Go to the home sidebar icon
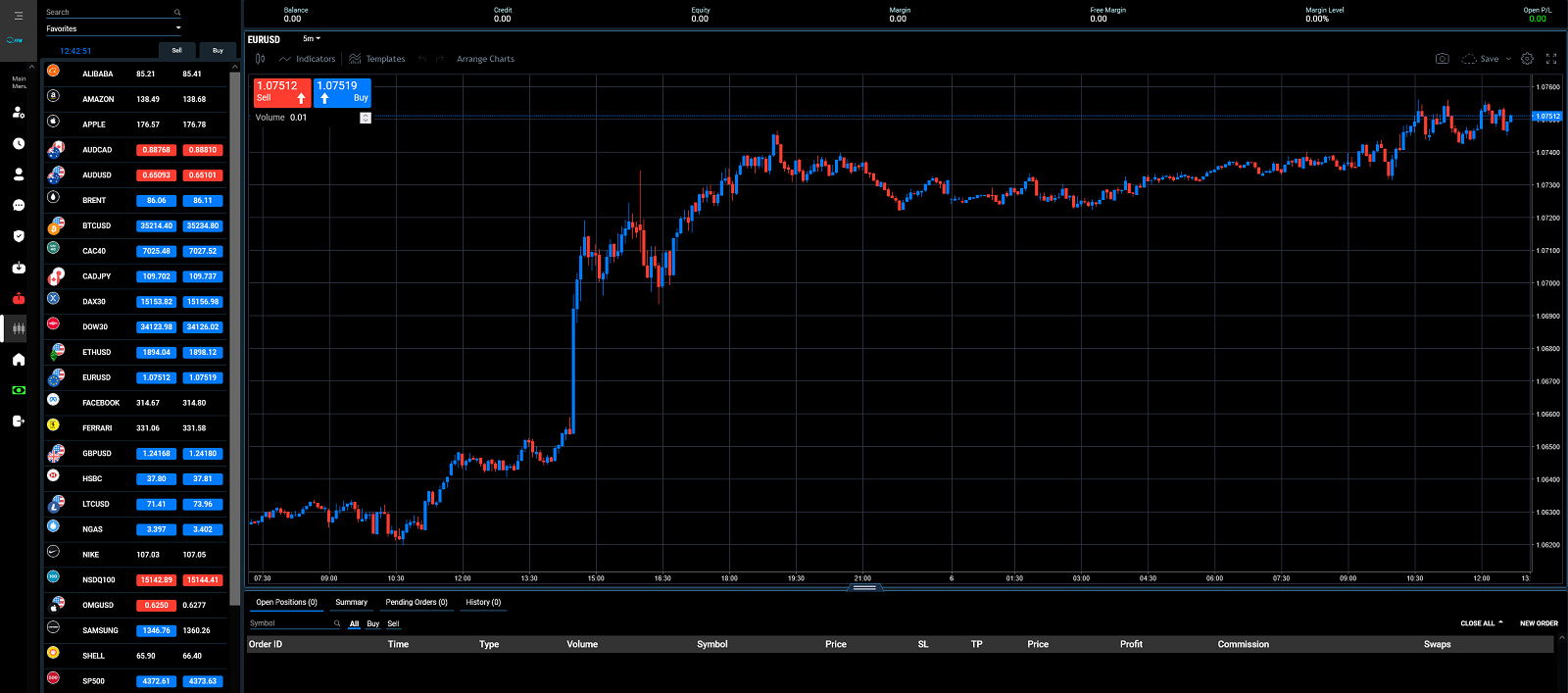This screenshot has width=1568, height=693. (19, 360)
